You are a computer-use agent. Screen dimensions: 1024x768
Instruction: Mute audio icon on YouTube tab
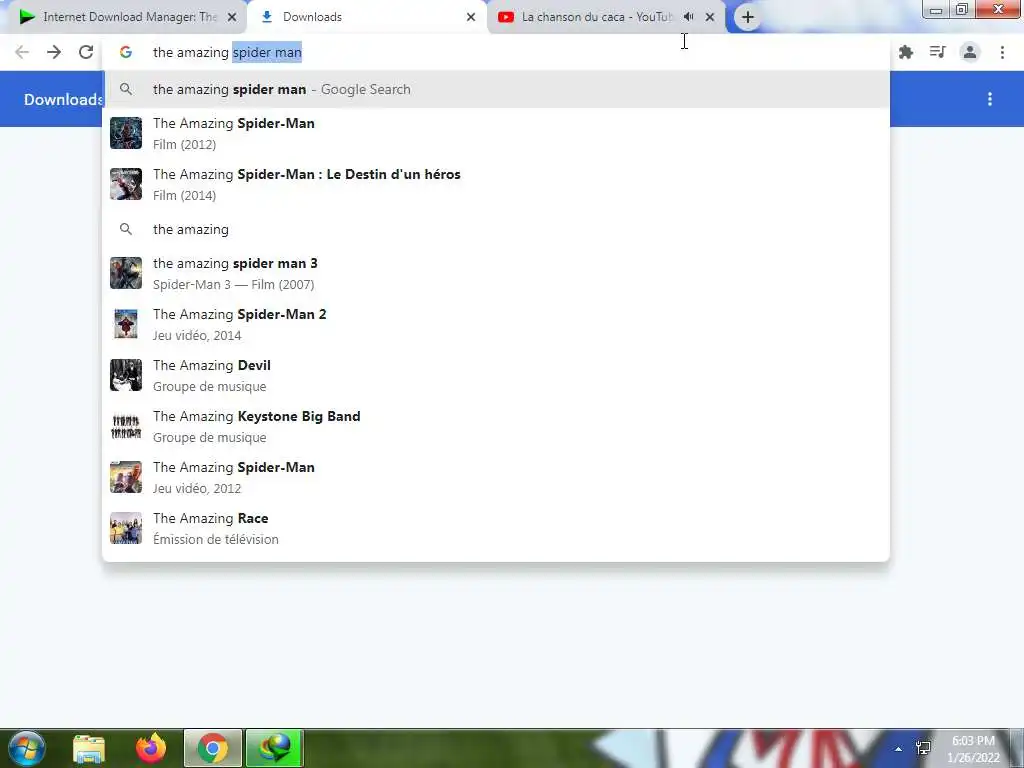coord(688,17)
